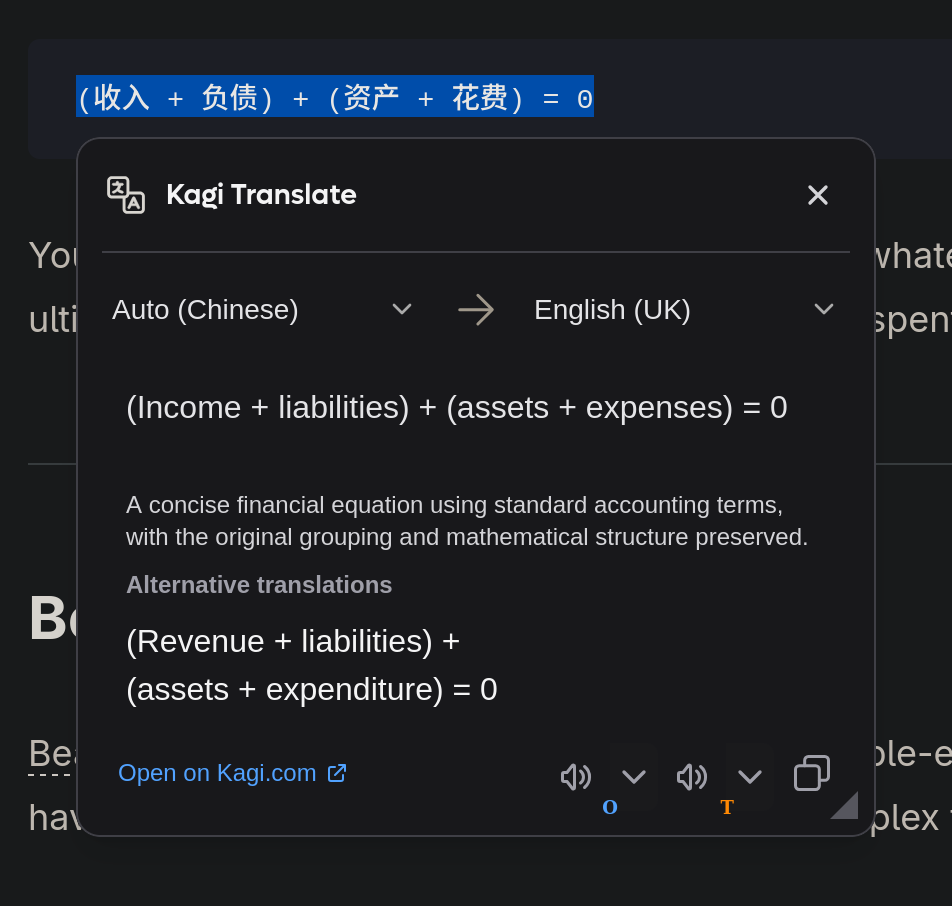Image resolution: width=952 pixels, height=906 pixels.
Task: Open the source language dropdown Auto (Chinese)
Action: pos(262,310)
